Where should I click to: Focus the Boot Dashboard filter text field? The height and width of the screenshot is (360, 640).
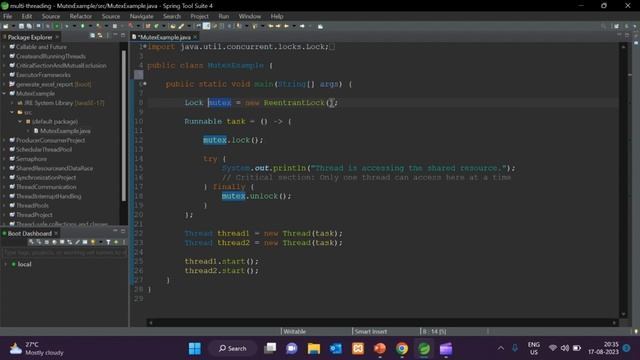(64, 253)
